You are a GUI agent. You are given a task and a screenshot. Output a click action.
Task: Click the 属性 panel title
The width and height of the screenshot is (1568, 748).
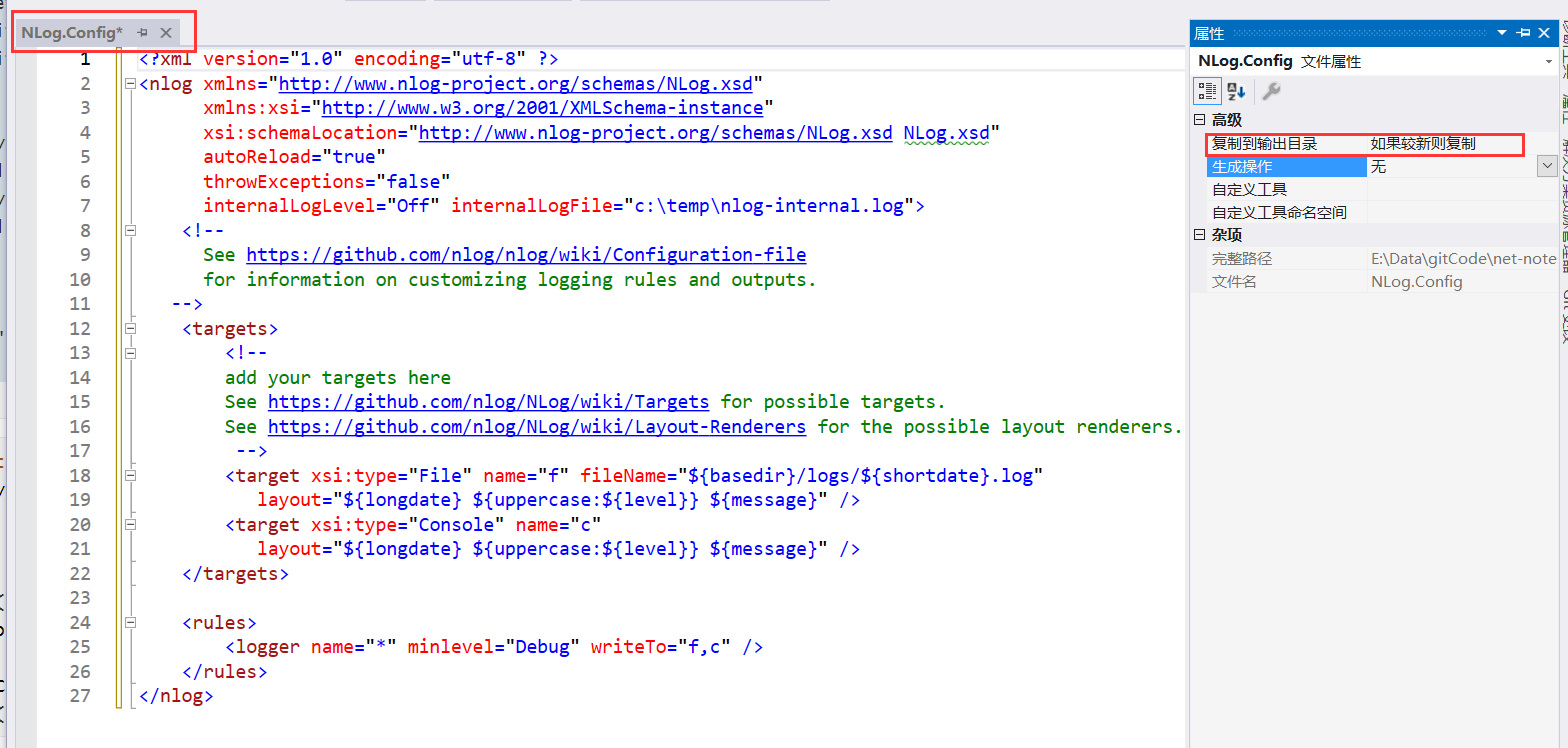[1209, 33]
